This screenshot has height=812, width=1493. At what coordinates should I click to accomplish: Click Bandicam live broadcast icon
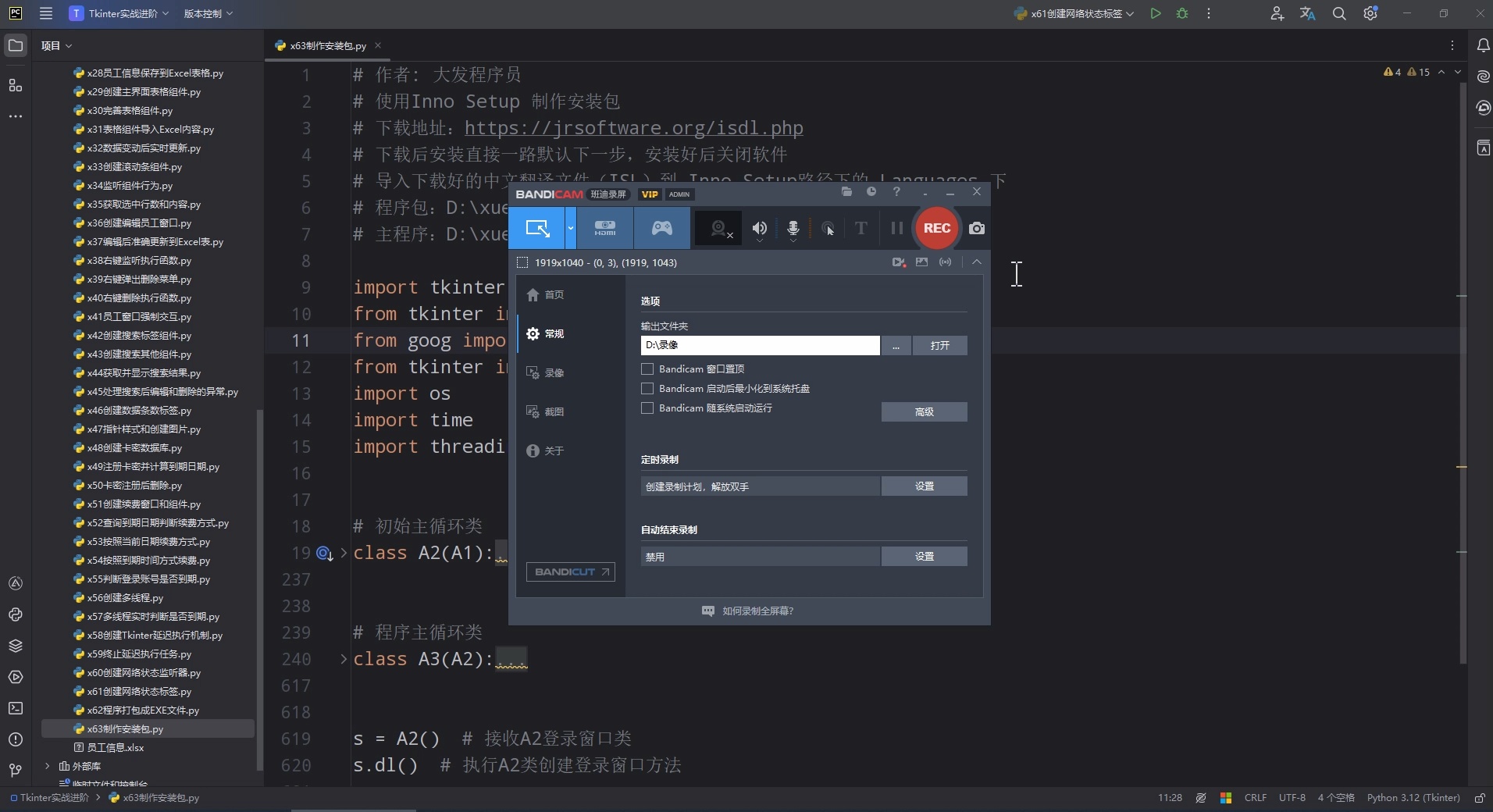pyautogui.click(x=946, y=262)
